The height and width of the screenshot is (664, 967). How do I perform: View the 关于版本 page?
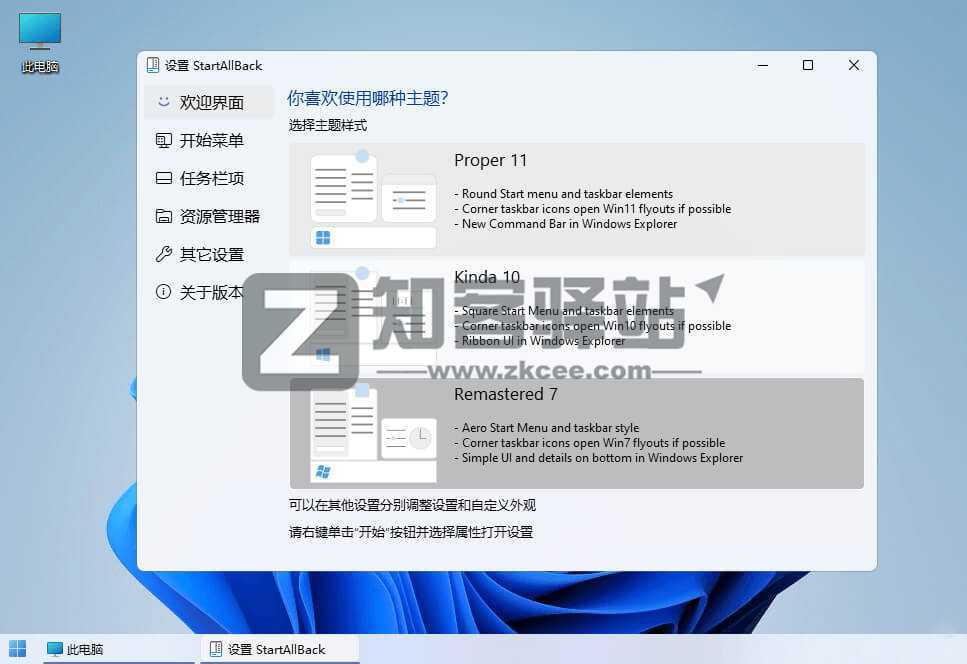pos(200,292)
